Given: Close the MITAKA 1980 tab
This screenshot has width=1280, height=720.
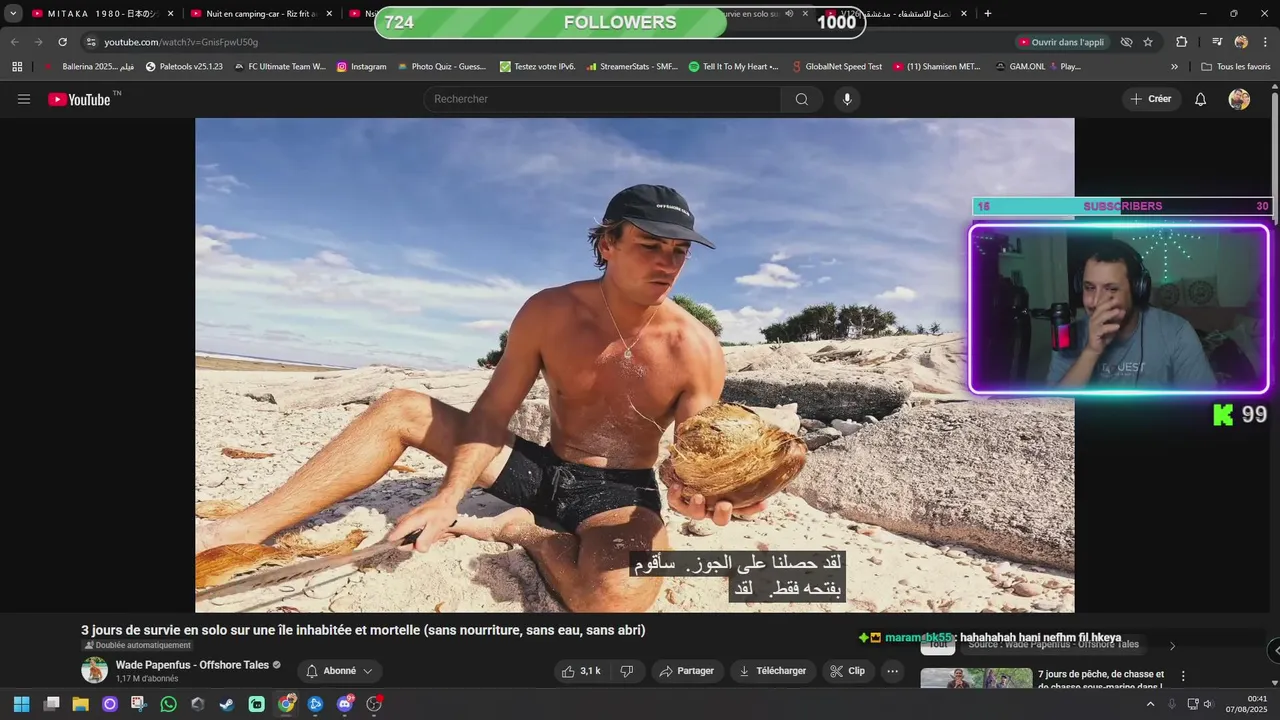Looking at the screenshot, I should pos(170,14).
